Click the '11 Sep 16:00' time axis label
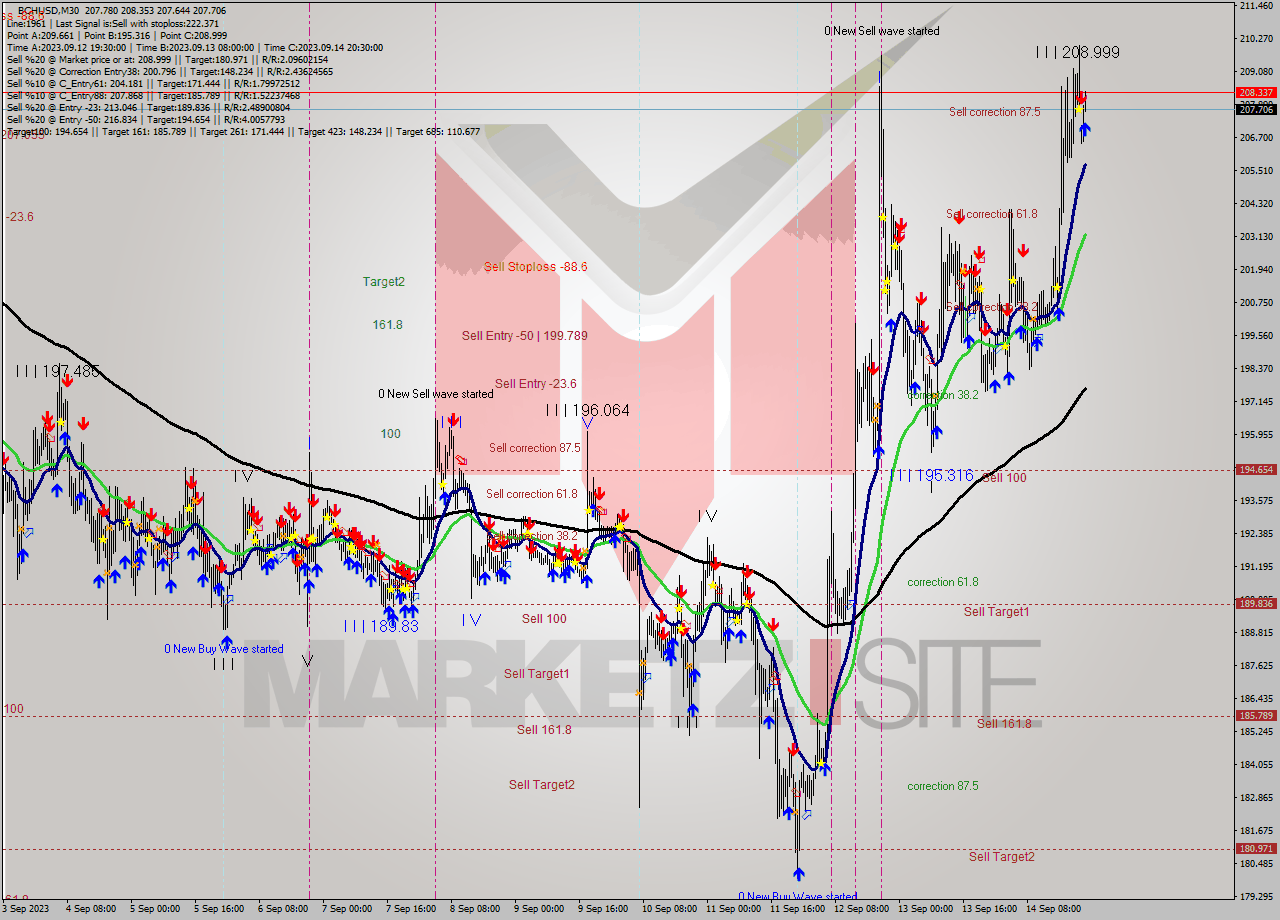The width and height of the screenshot is (1280, 920). pos(797,909)
